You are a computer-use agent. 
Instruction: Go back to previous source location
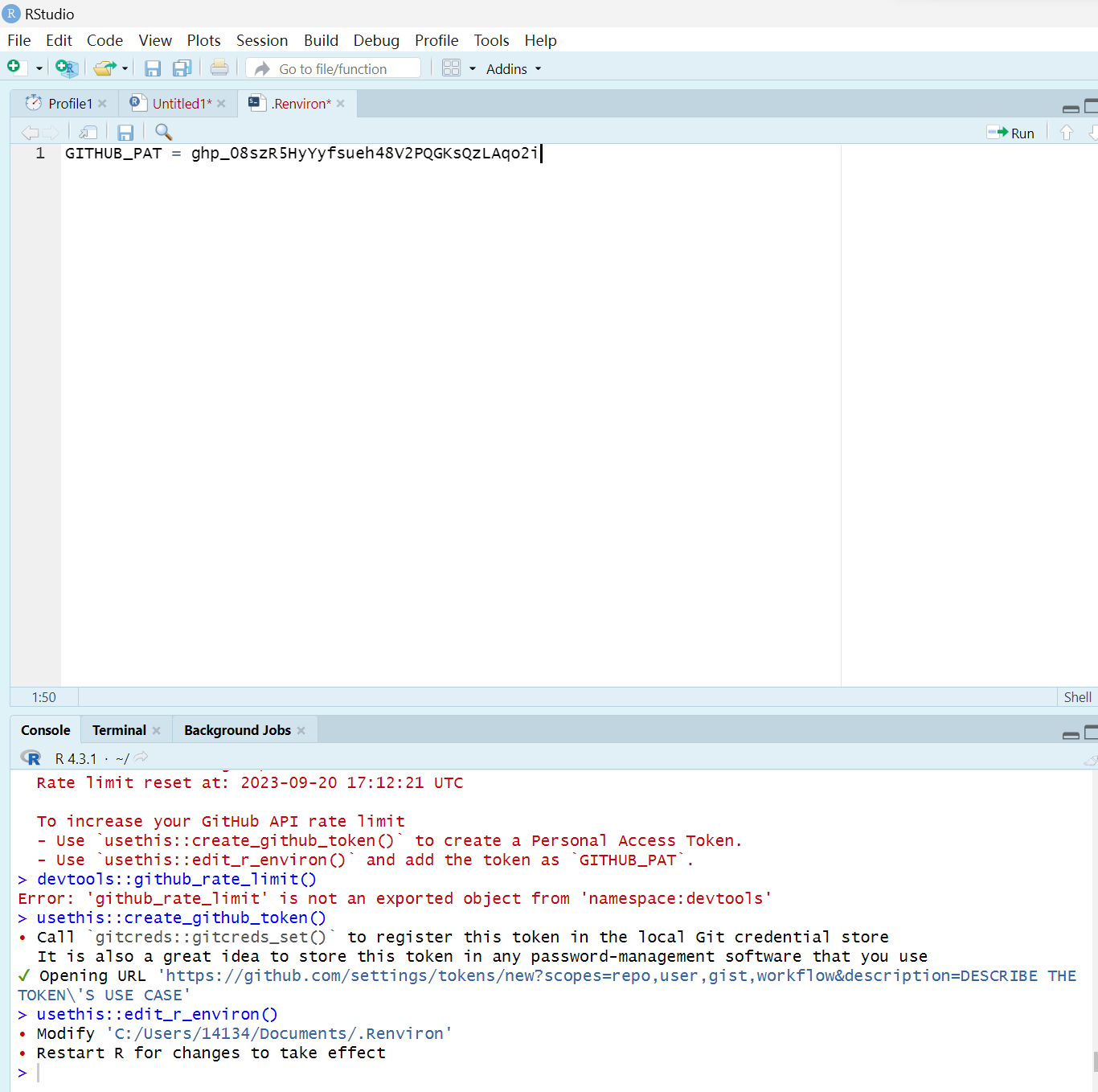[x=30, y=133]
